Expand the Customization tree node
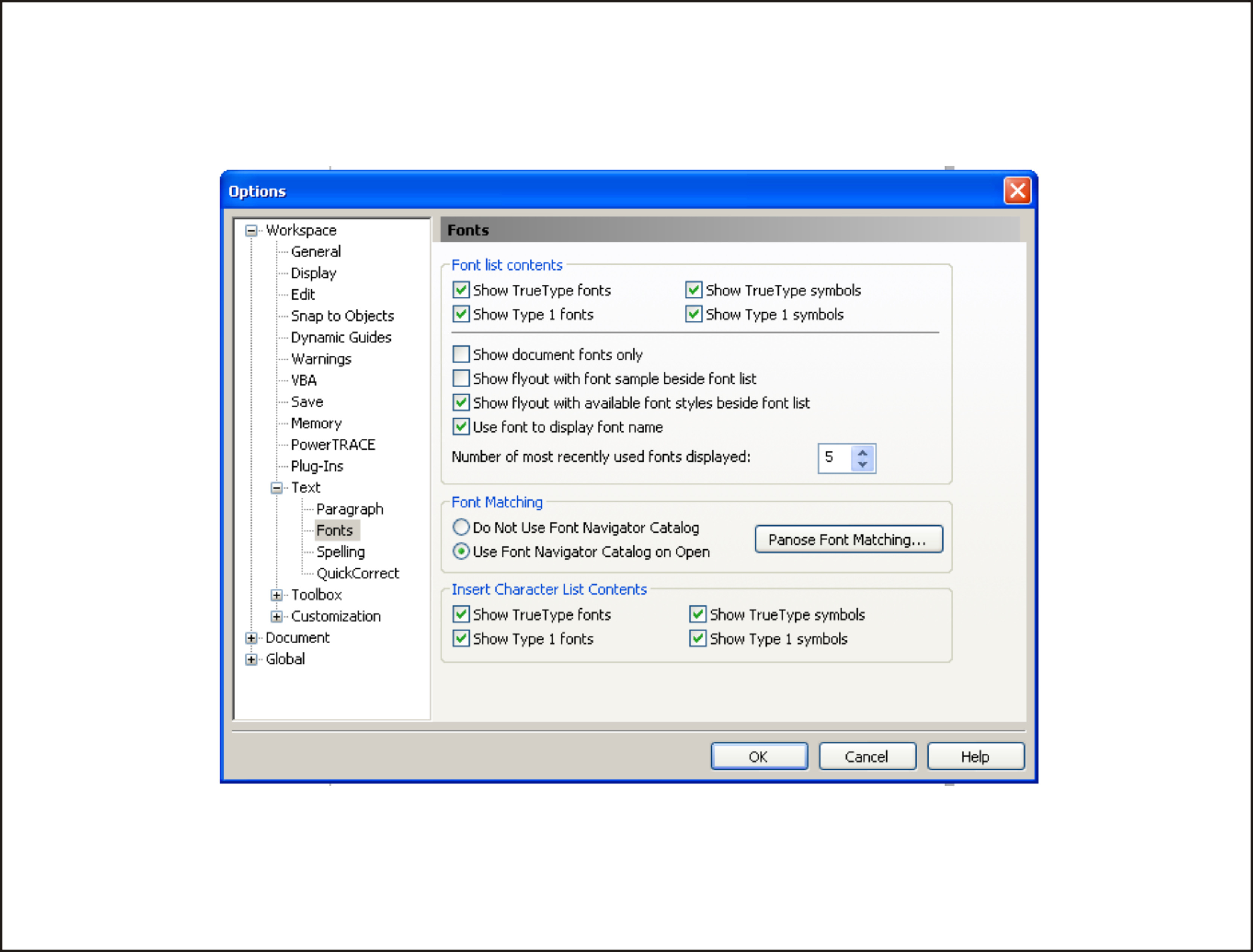Screen dimensions: 1253x952 (x=277, y=616)
